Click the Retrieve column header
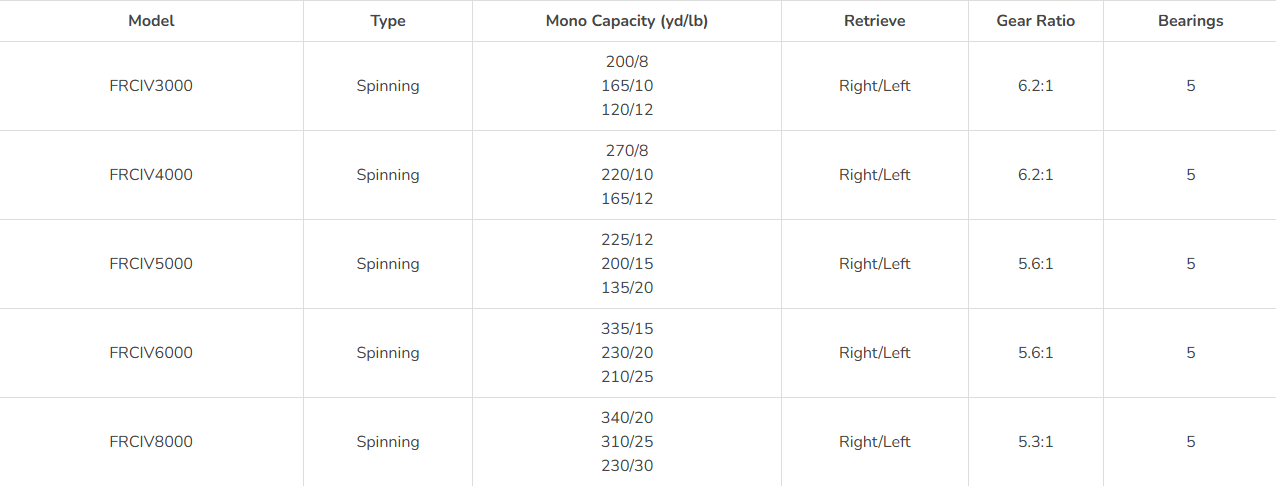The width and height of the screenshot is (1276, 486). point(875,21)
